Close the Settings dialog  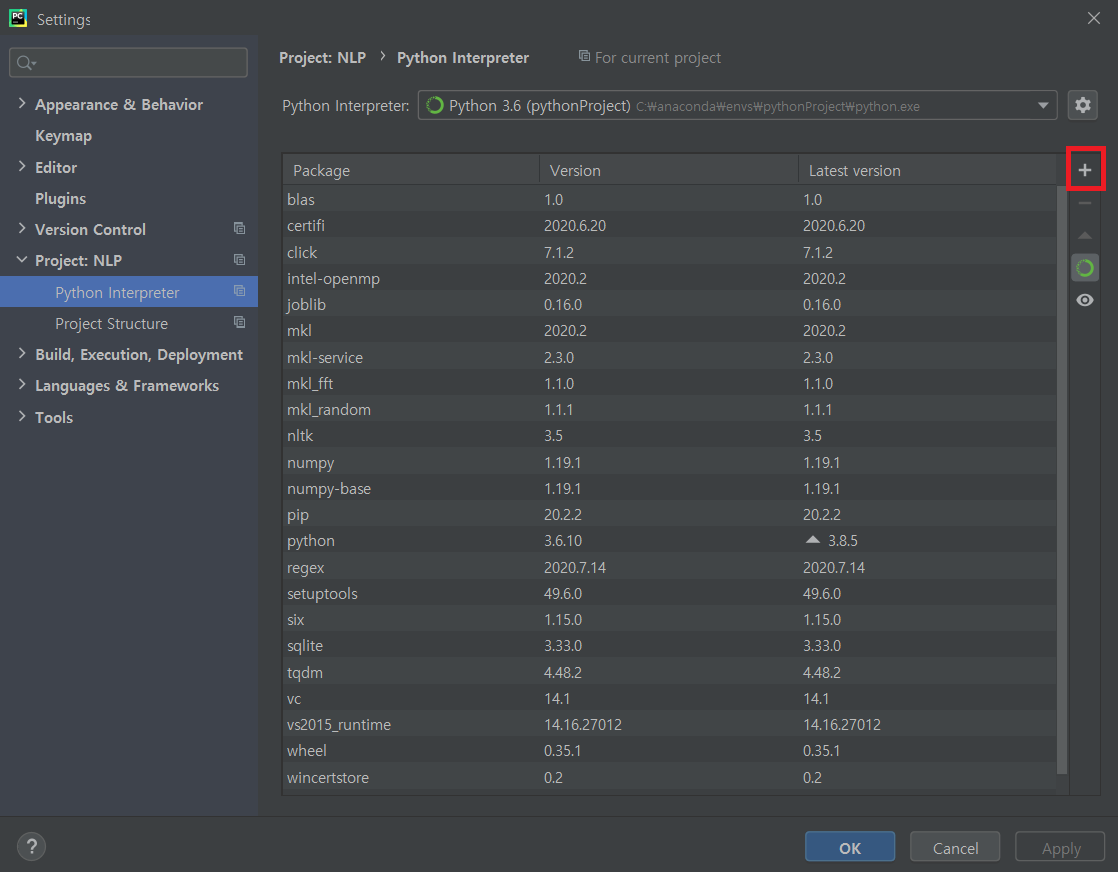coord(1094,19)
